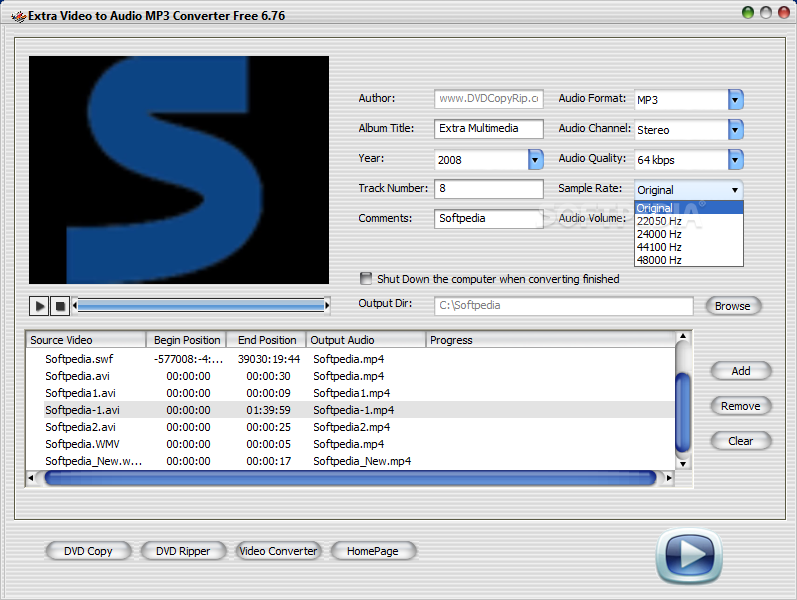Viewport: 797px width, 600px height.
Task: Click the Author input field
Action: (x=488, y=99)
